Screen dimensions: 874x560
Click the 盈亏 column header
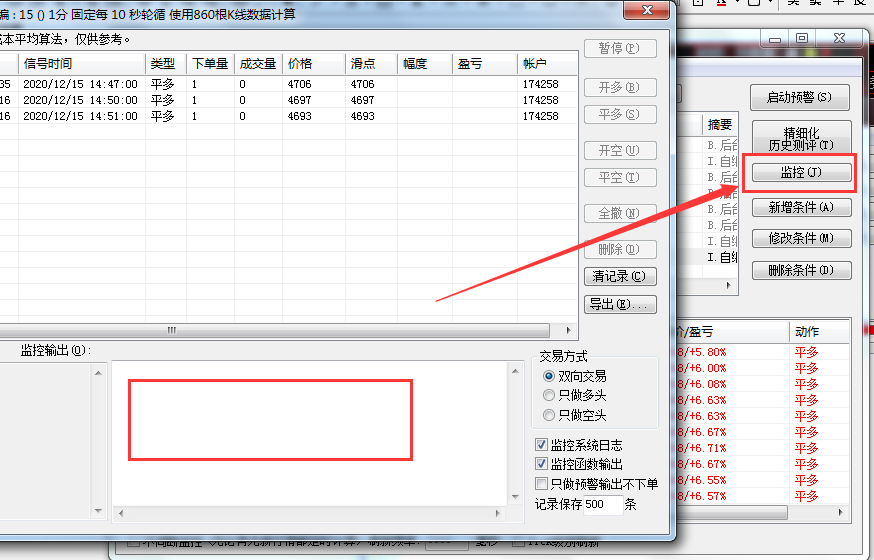tap(484, 64)
